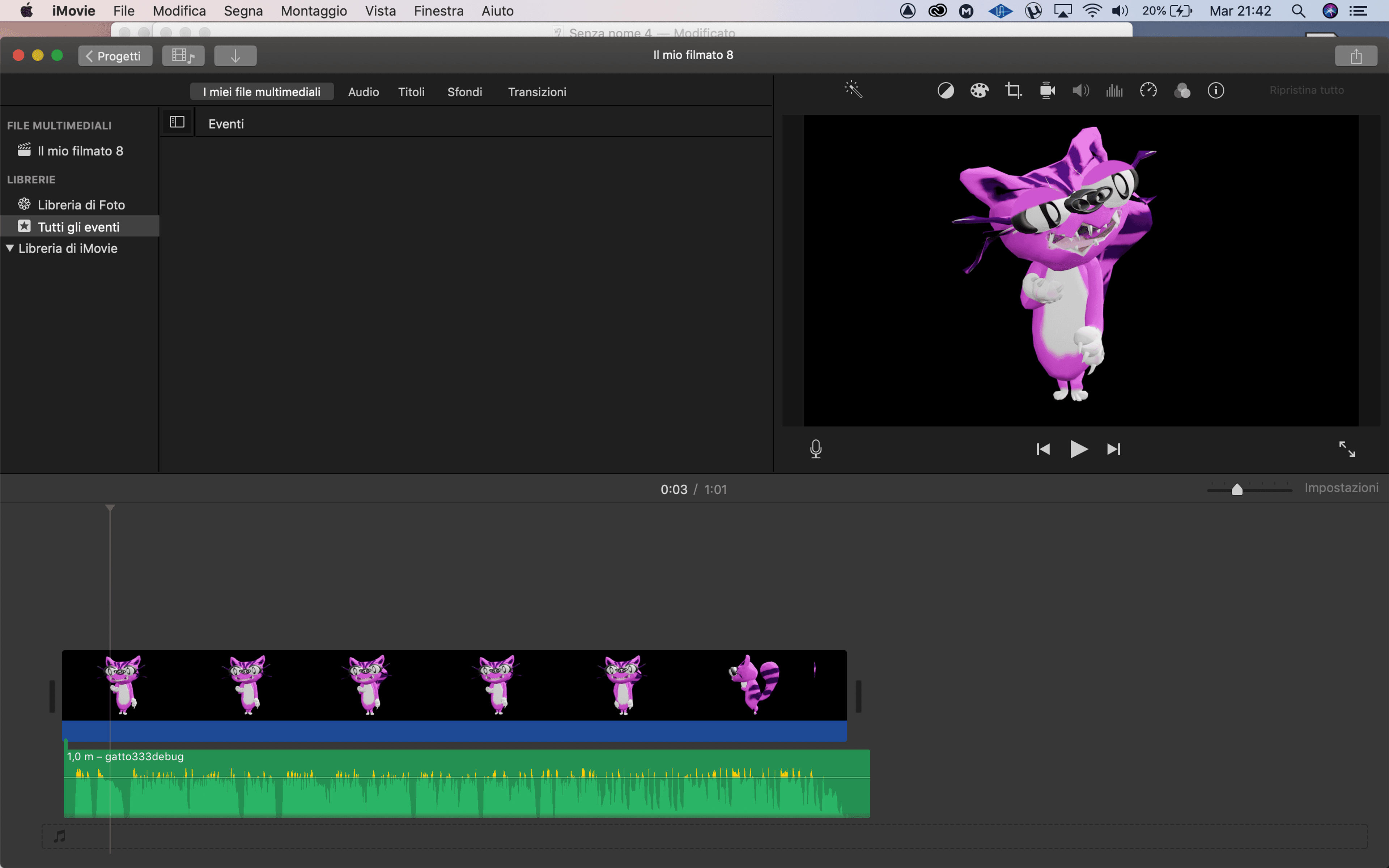Image resolution: width=1389 pixels, height=868 pixels.
Task: Go back to Progetti
Action: tap(115, 56)
